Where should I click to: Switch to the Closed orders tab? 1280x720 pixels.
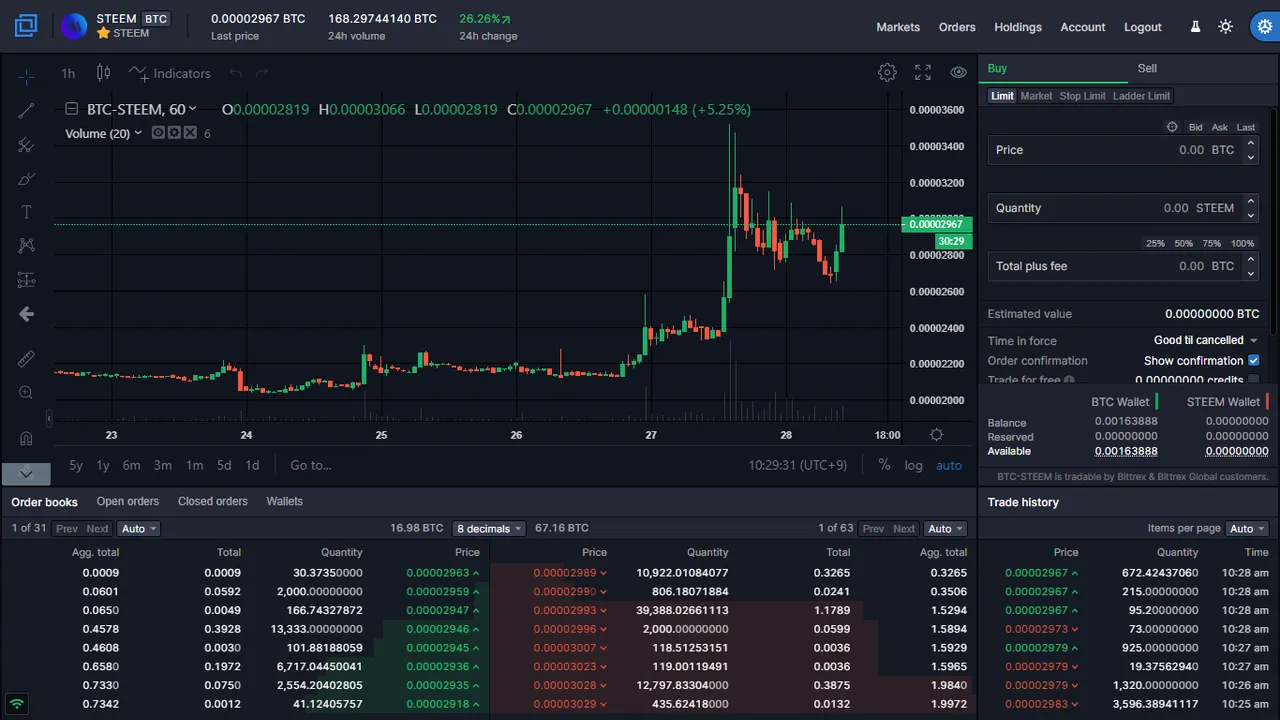[212, 501]
